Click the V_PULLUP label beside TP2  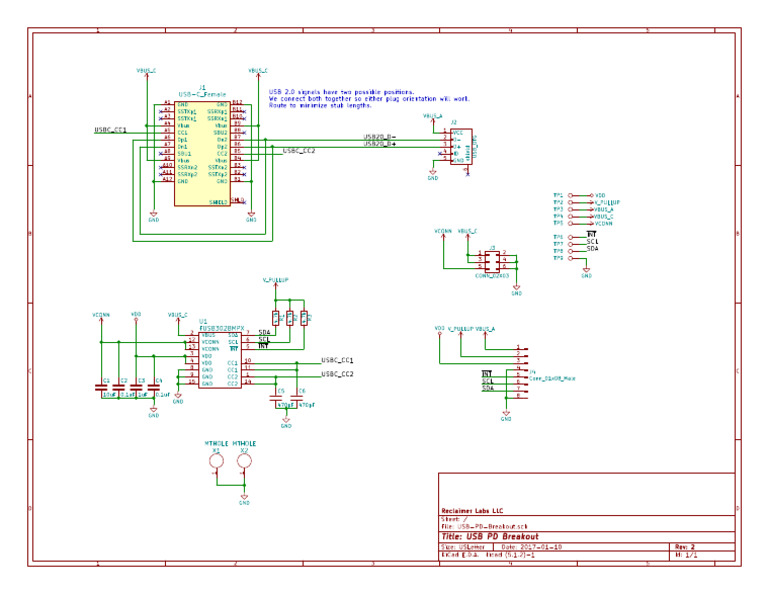point(607,202)
